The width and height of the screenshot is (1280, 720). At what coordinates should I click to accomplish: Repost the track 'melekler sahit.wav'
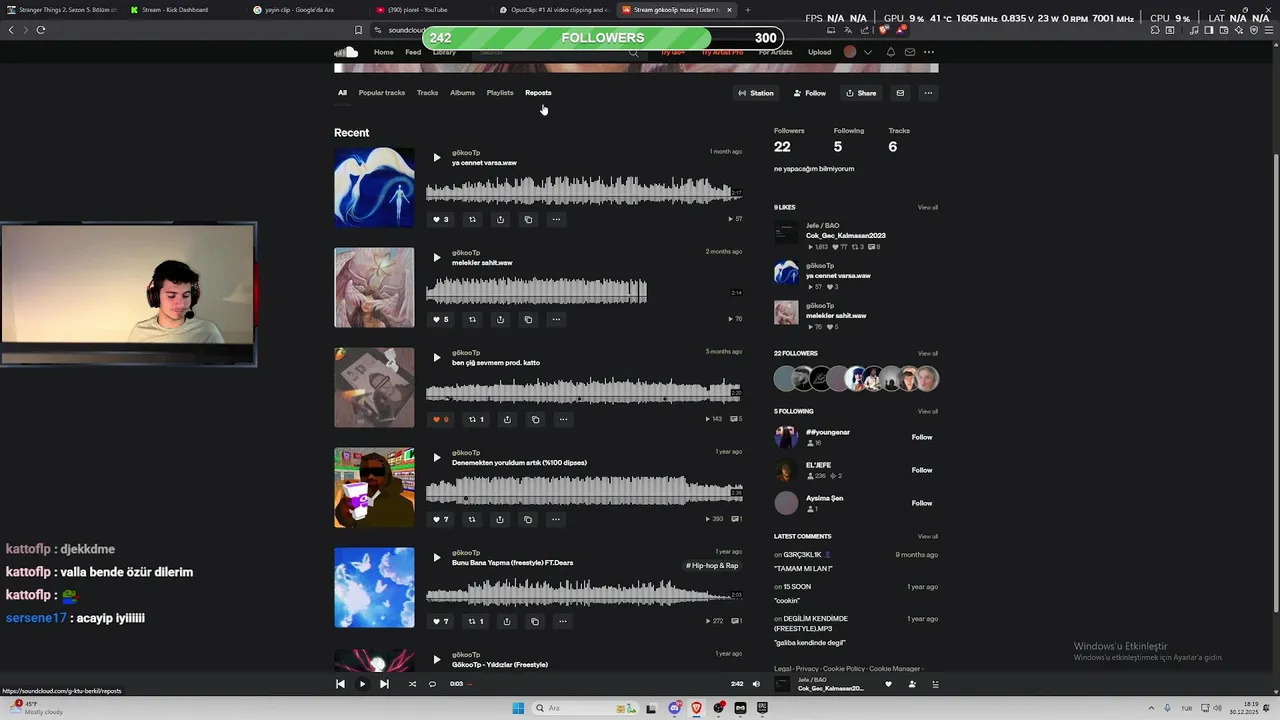click(x=473, y=319)
